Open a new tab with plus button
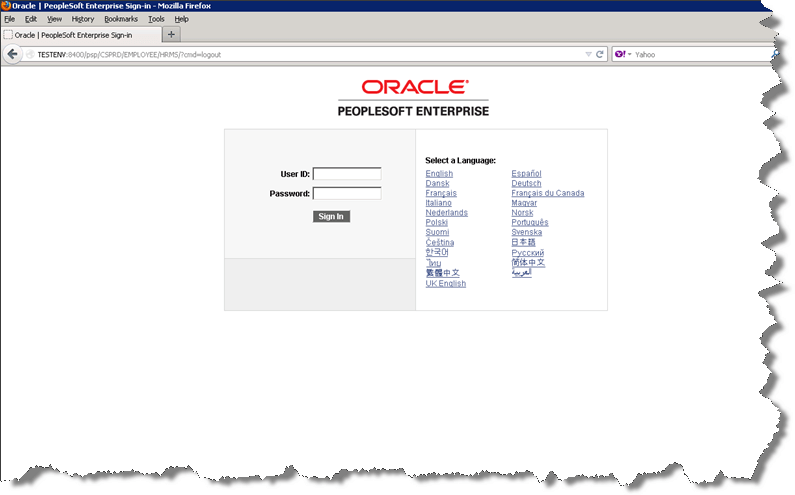Screen dimensions: 795x495 pos(171,34)
